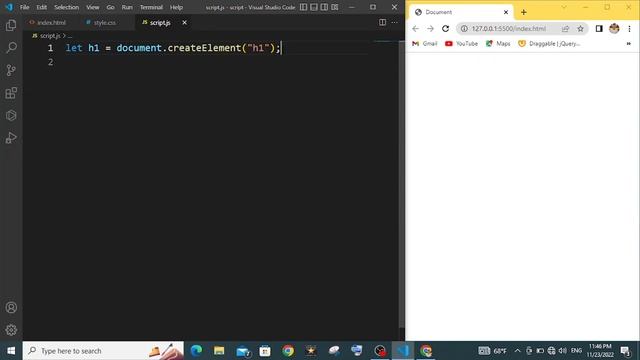Open Microsoft Store from taskbar

click(265, 351)
